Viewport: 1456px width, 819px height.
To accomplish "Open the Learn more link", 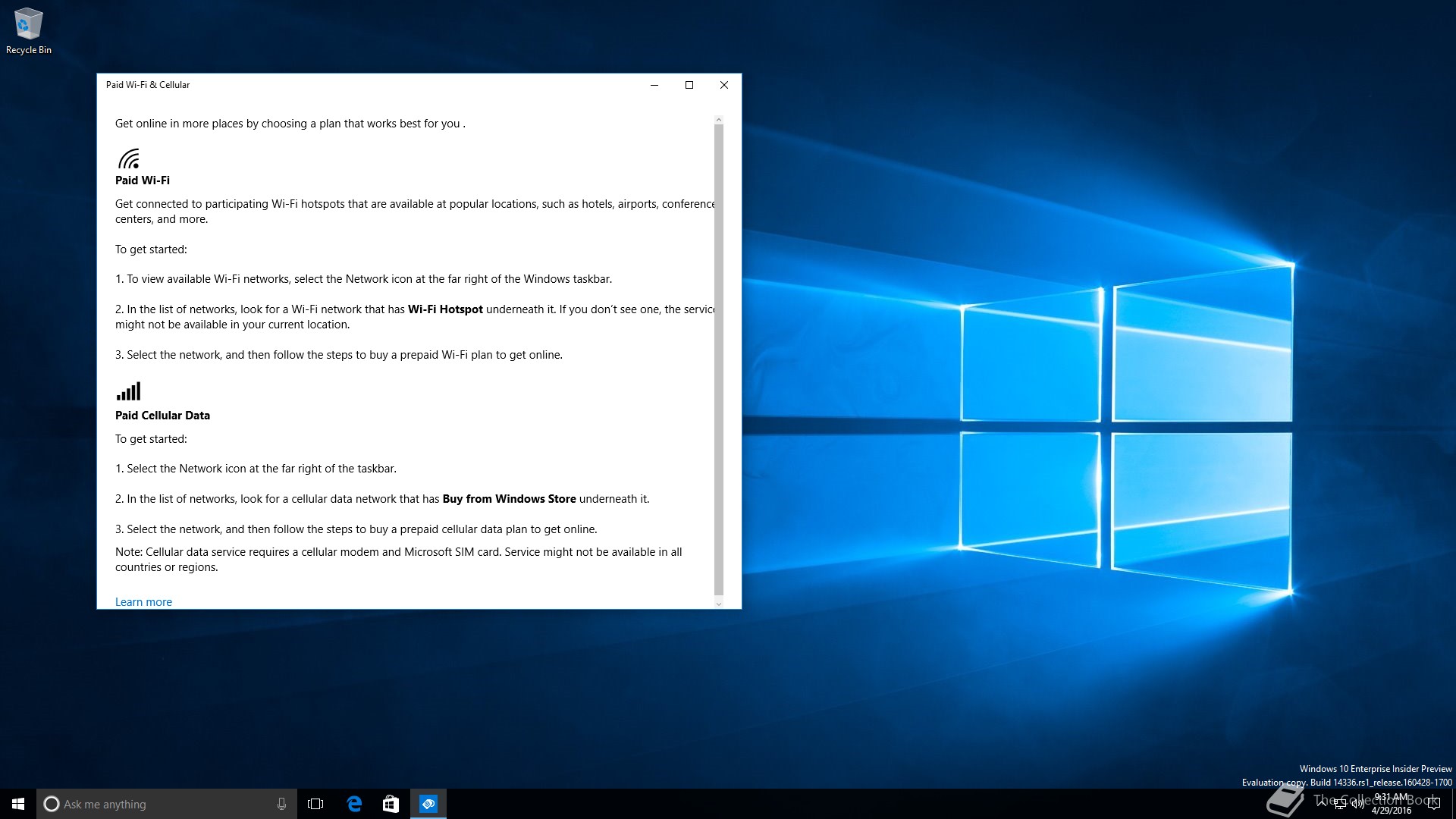I will click(x=143, y=601).
